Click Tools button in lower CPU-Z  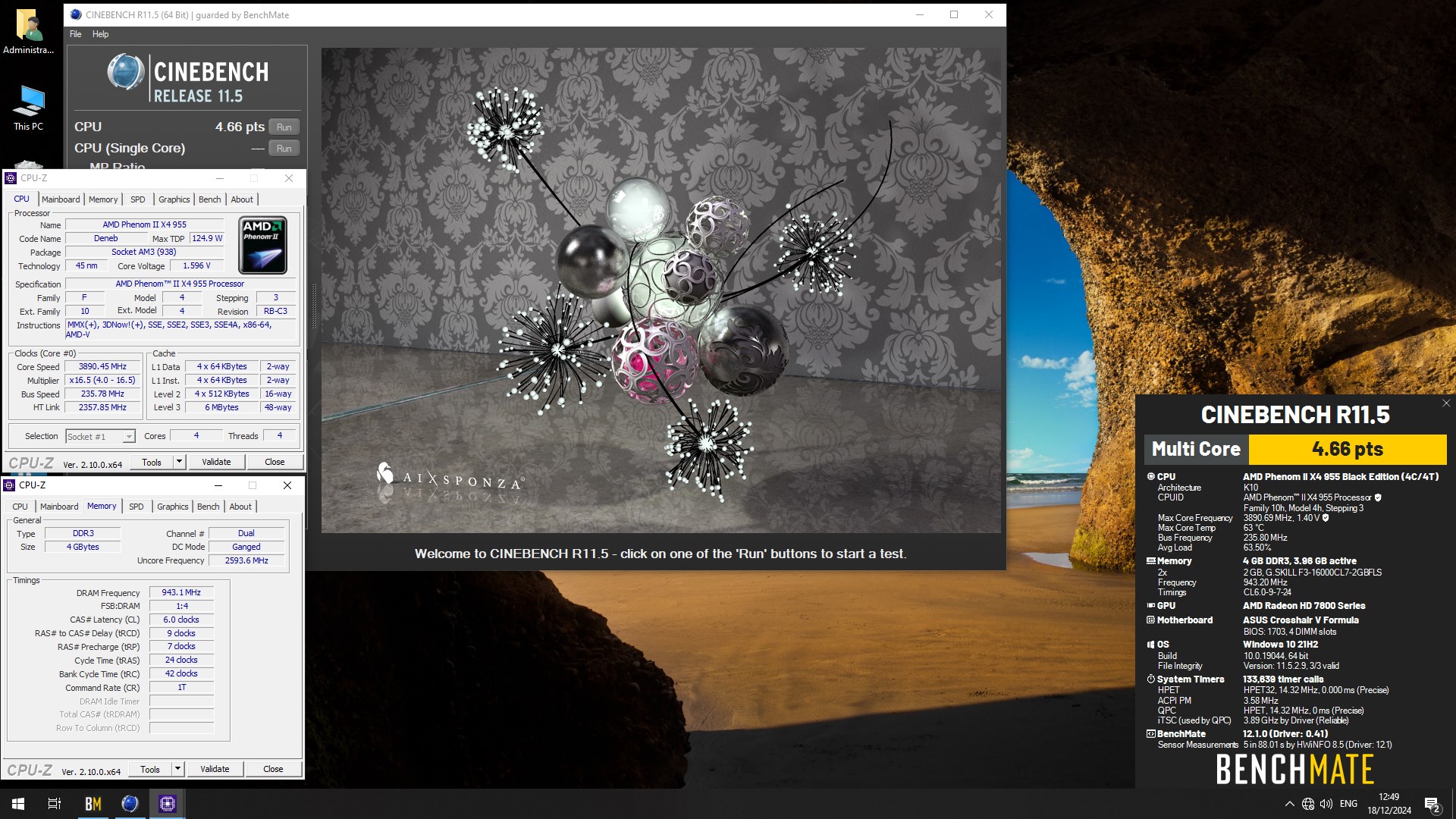click(x=150, y=769)
